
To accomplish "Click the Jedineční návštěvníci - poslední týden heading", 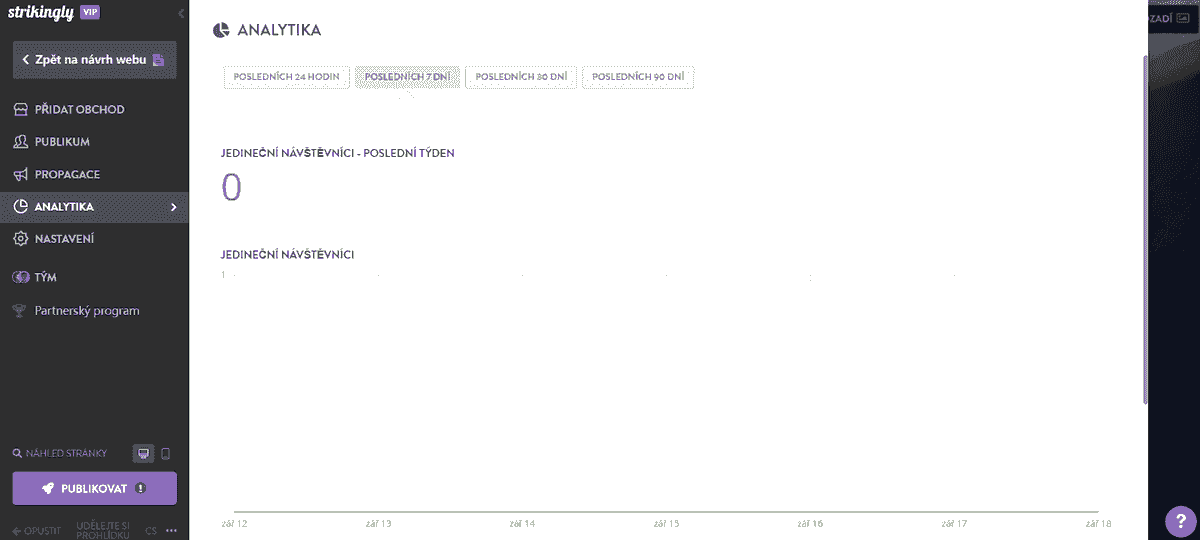I will 338,153.
